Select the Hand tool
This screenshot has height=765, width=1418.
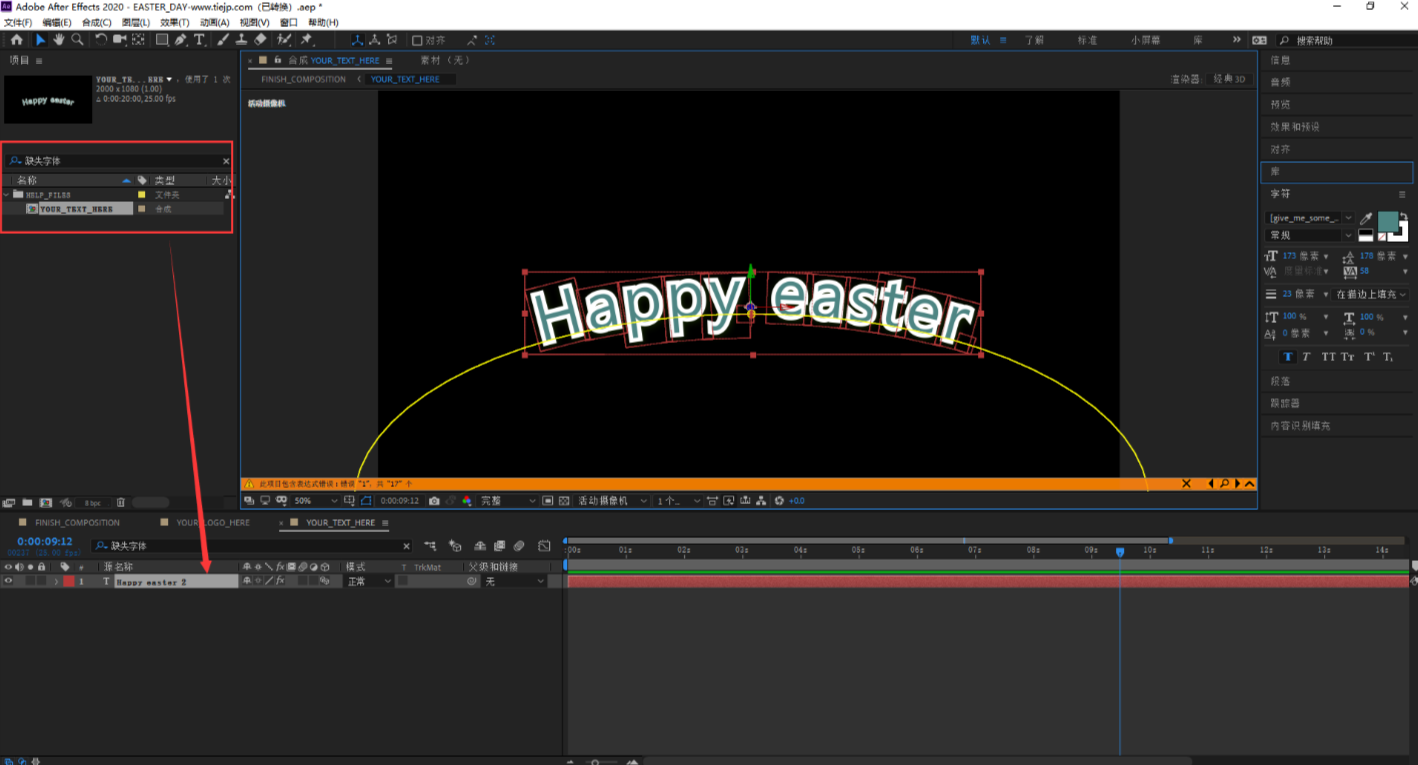pyautogui.click(x=59, y=40)
